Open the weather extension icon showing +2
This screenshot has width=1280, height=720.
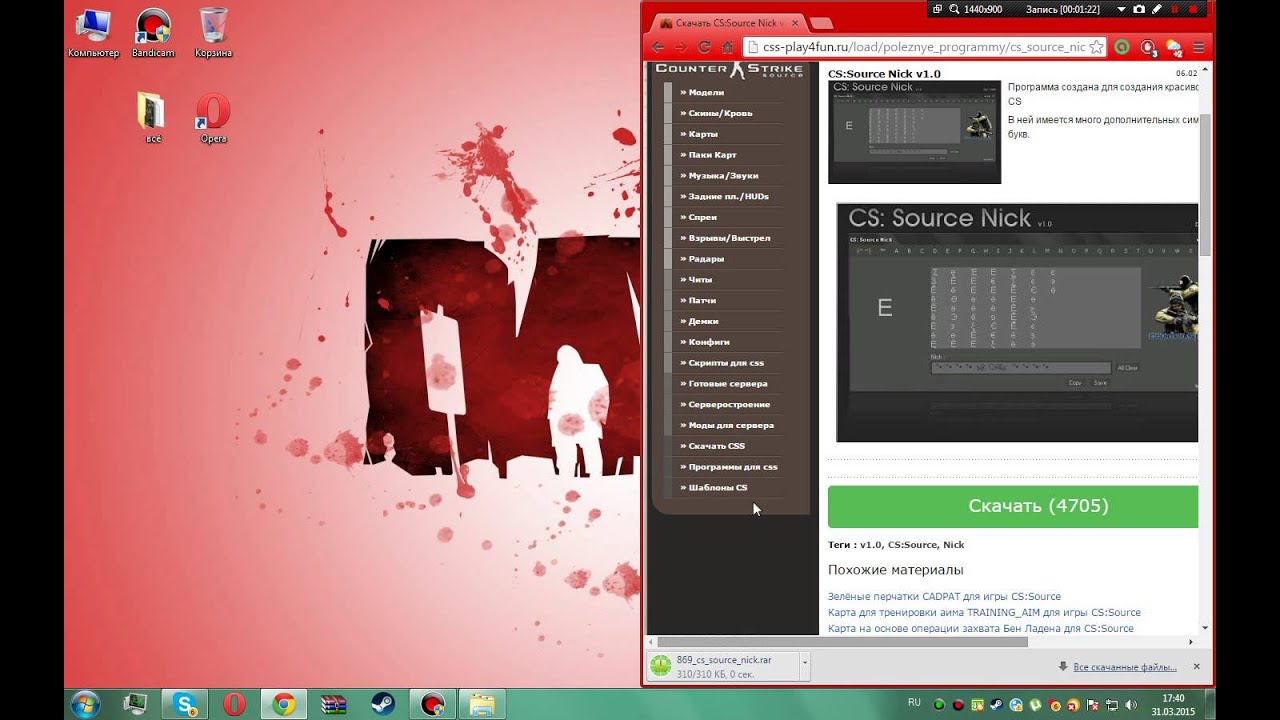pos(1174,47)
